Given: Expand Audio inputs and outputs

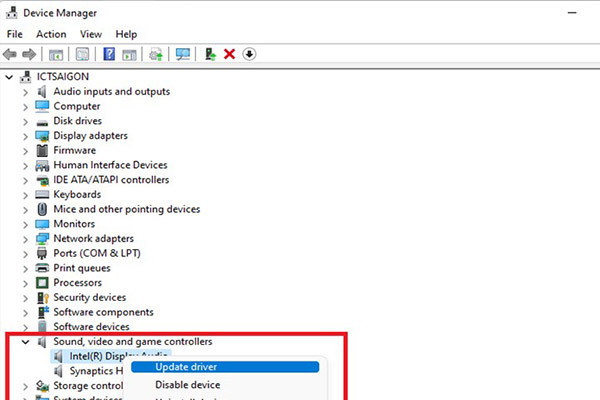Looking at the screenshot, I should click(25, 92).
